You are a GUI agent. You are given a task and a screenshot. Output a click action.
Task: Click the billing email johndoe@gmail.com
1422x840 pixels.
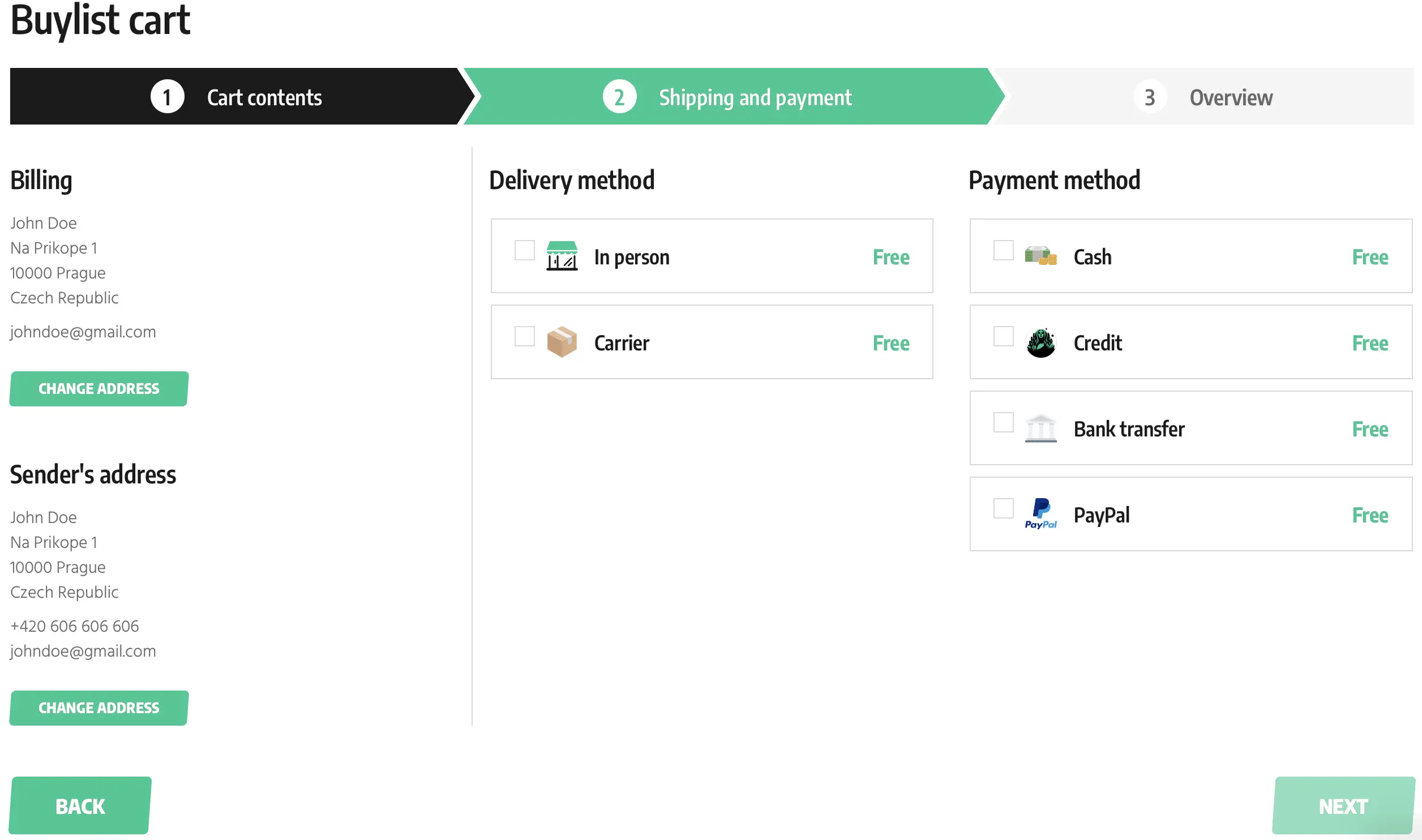click(82, 332)
